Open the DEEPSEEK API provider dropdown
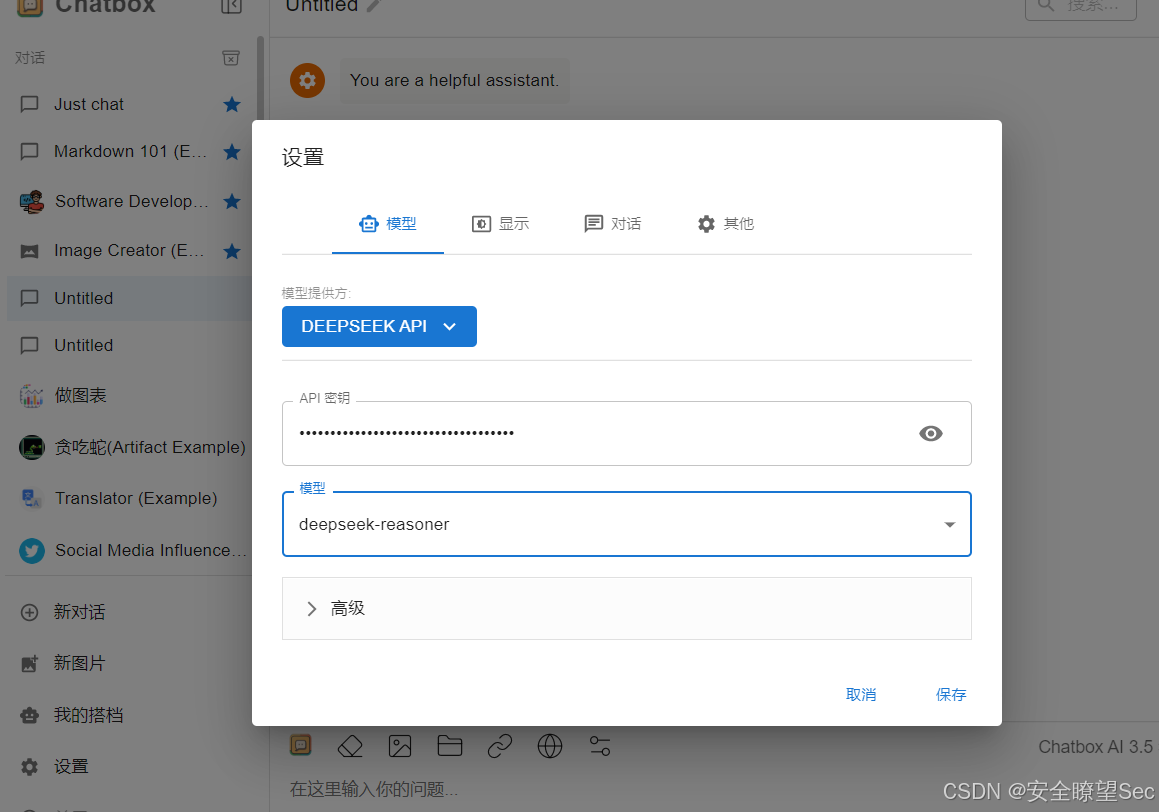The image size is (1159, 812). [x=379, y=327]
